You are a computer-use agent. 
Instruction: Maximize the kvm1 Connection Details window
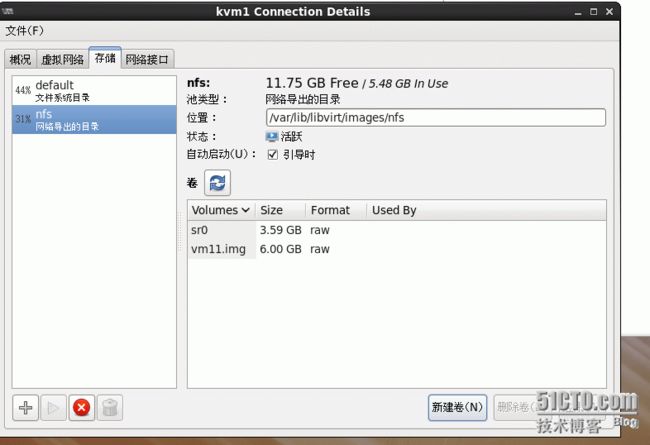[594, 12]
